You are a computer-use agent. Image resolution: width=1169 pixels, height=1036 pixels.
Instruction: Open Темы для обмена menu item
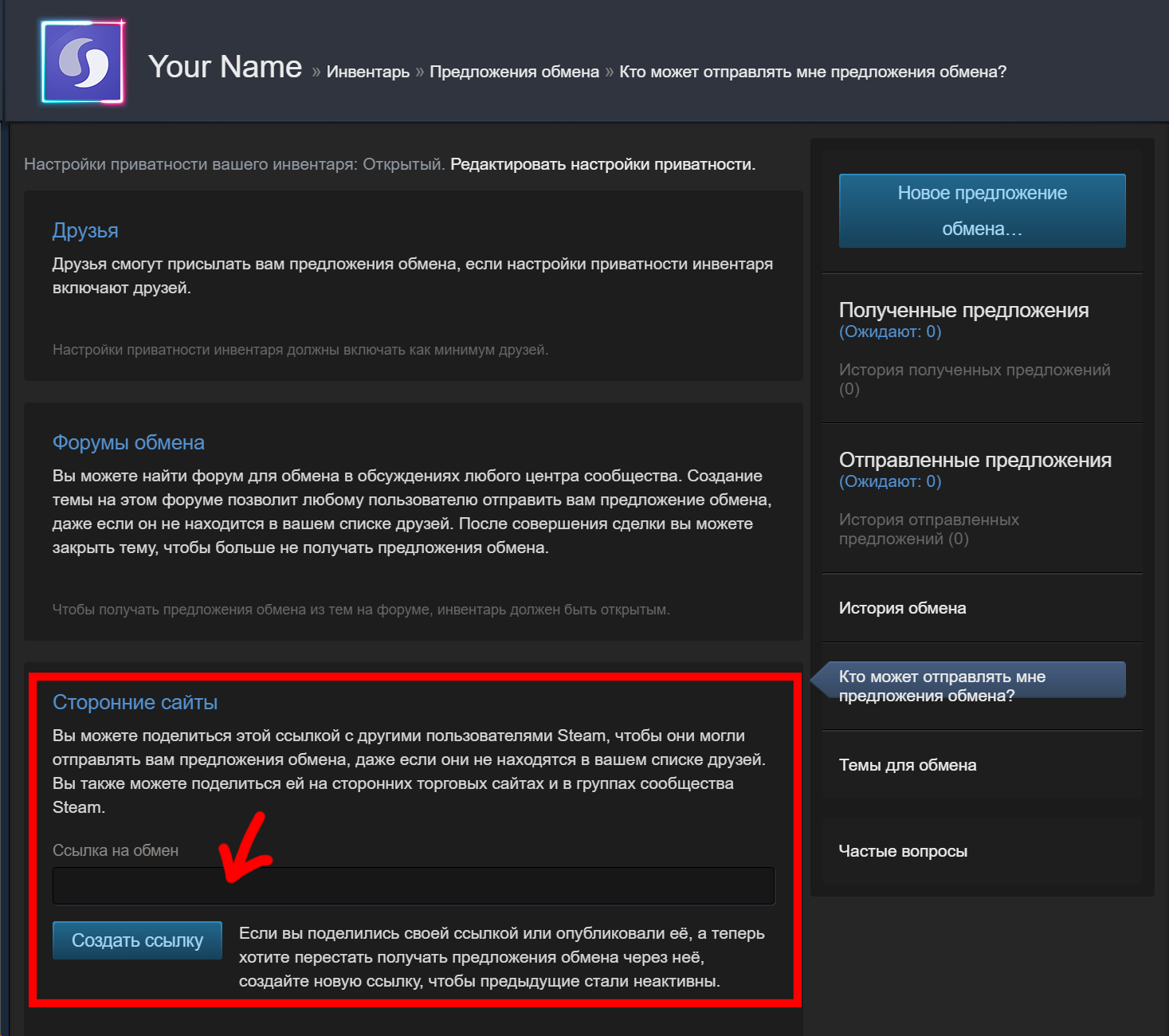[908, 765]
